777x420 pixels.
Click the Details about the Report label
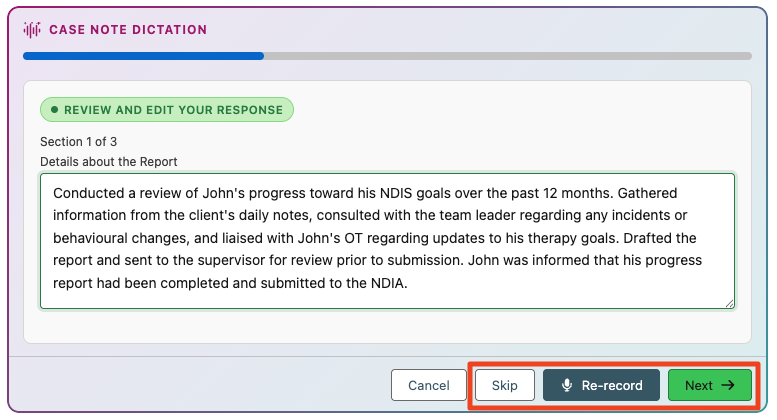pos(109,162)
